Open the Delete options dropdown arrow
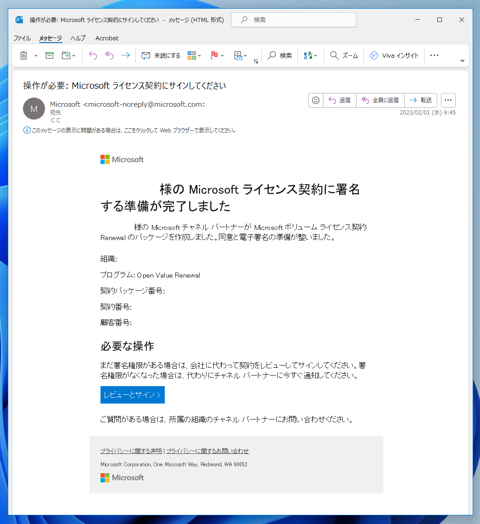The height and width of the screenshot is (524, 480). [36, 55]
